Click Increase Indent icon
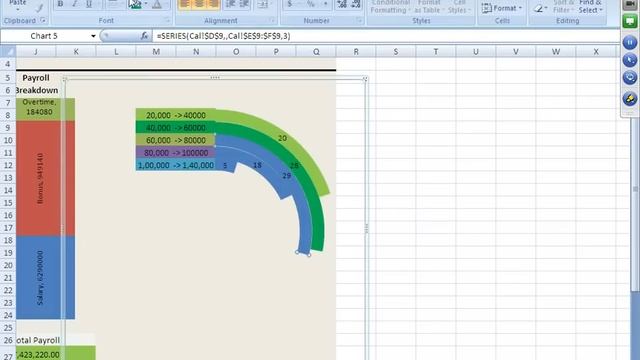 click(244, 4)
